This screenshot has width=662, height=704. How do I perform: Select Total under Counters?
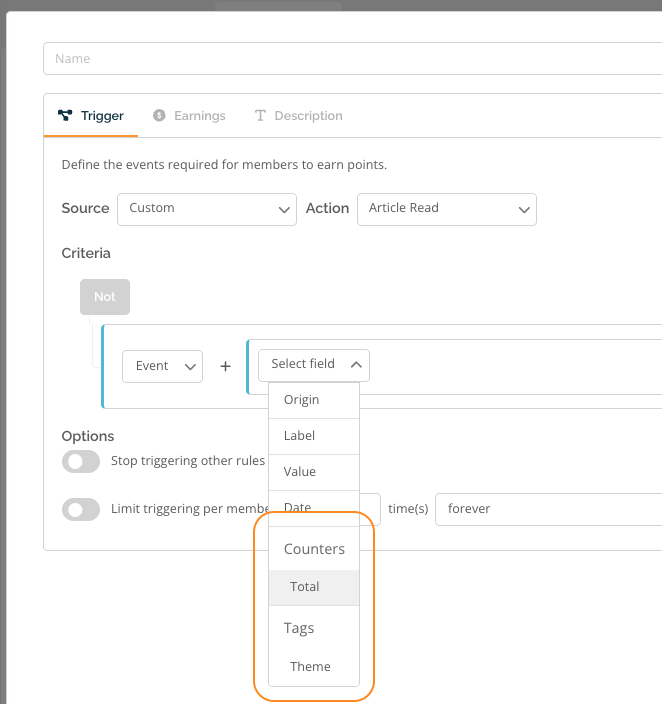[314, 587]
